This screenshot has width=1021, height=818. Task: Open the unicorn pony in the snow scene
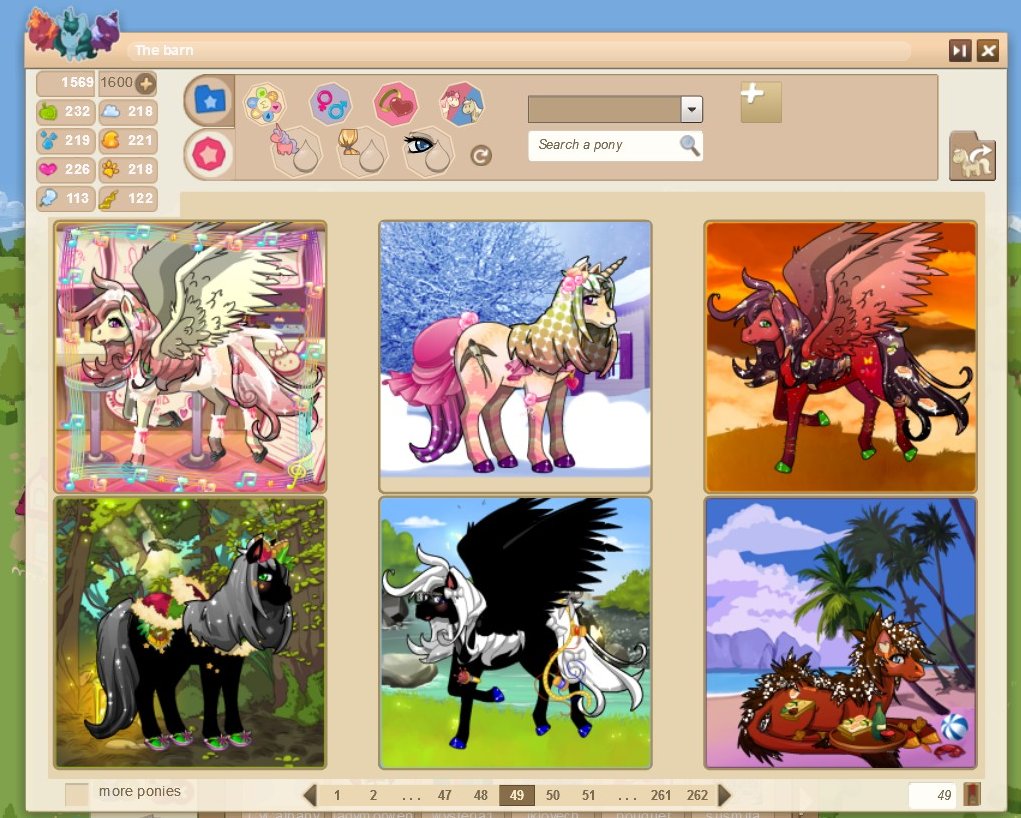[515, 357]
